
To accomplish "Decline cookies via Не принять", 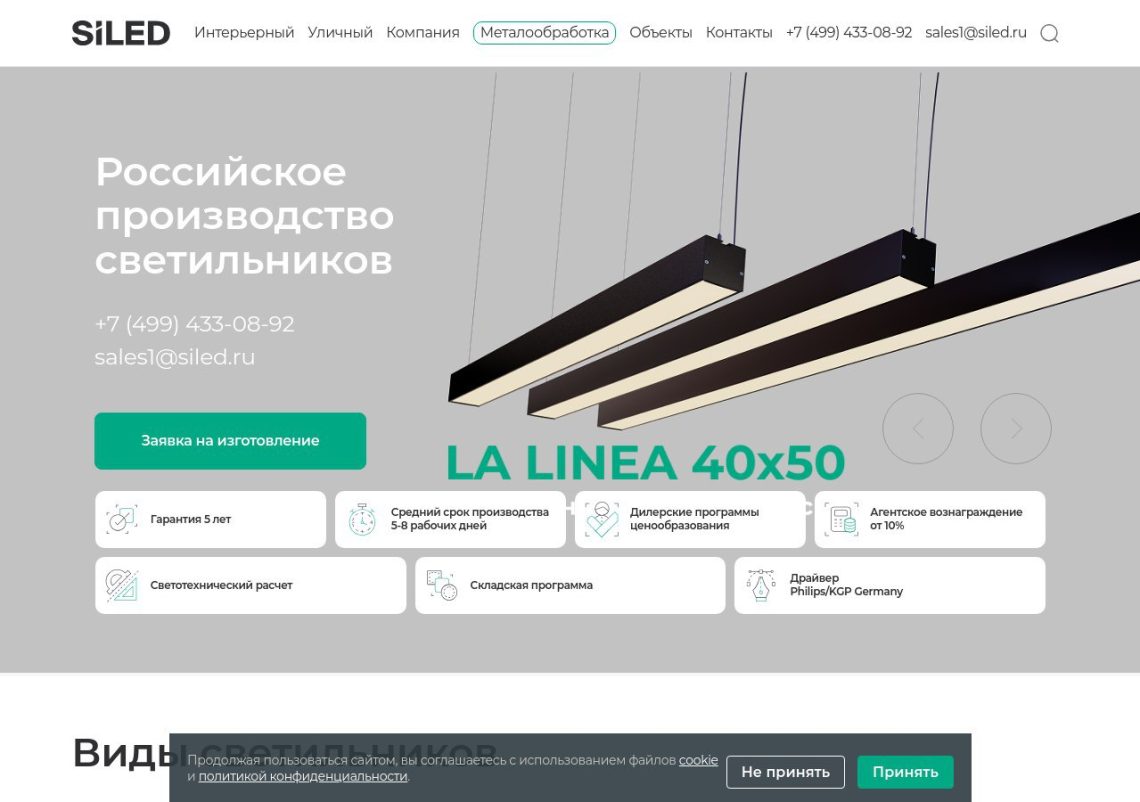I will tap(785, 771).
